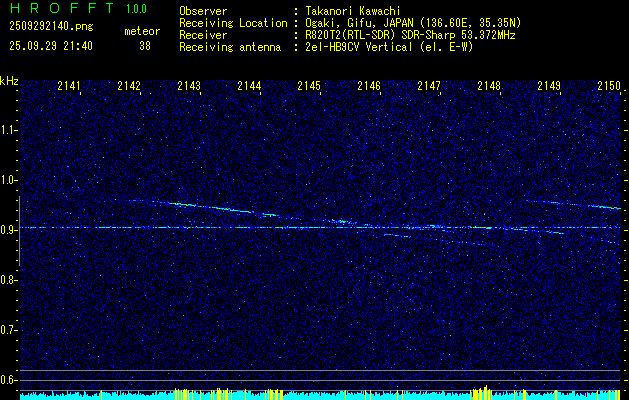Click the 1.0 kHz axis label
Image resolution: width=629 pixels, height=400 pixels.
9,180
